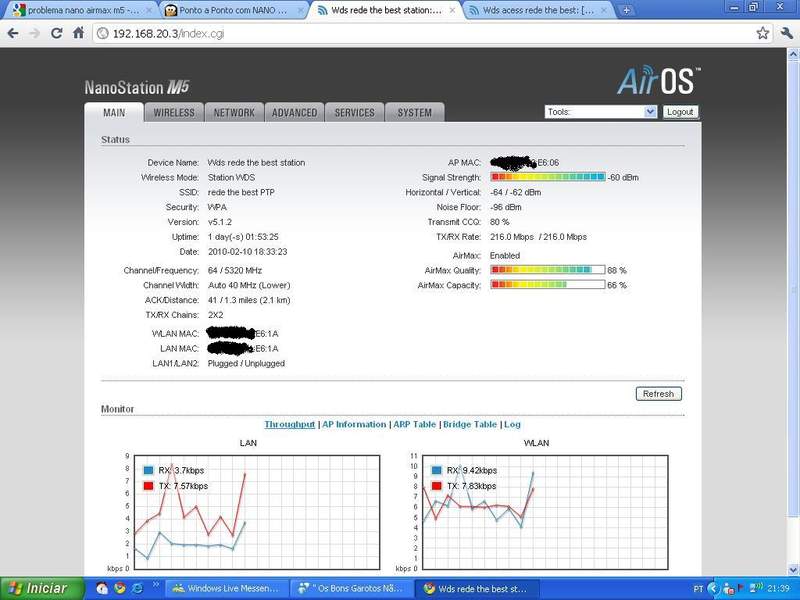
Task: Open a new browser tab
Action: point(627,10)
